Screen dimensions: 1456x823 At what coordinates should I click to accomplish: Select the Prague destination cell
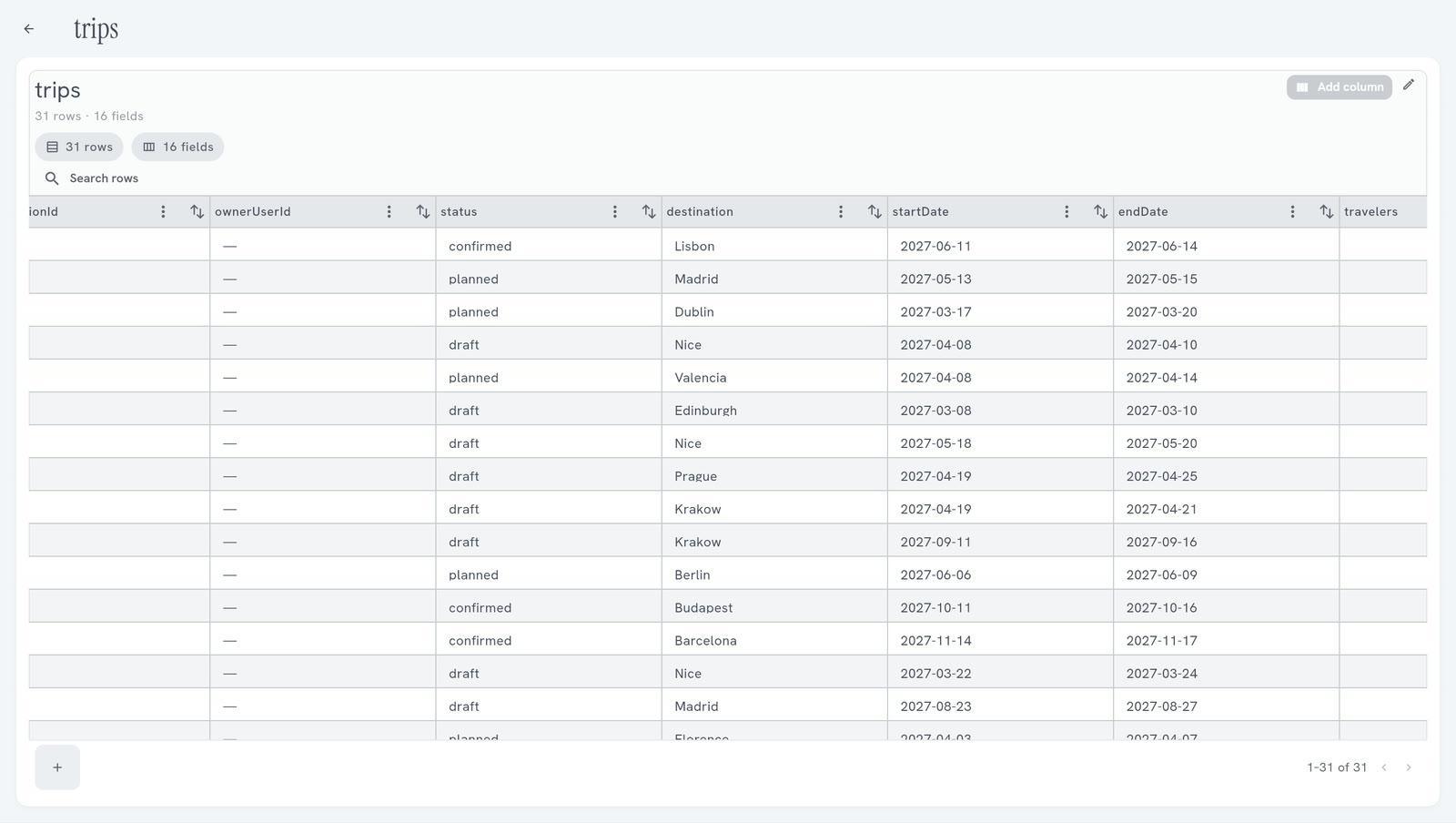click(774, 474)
